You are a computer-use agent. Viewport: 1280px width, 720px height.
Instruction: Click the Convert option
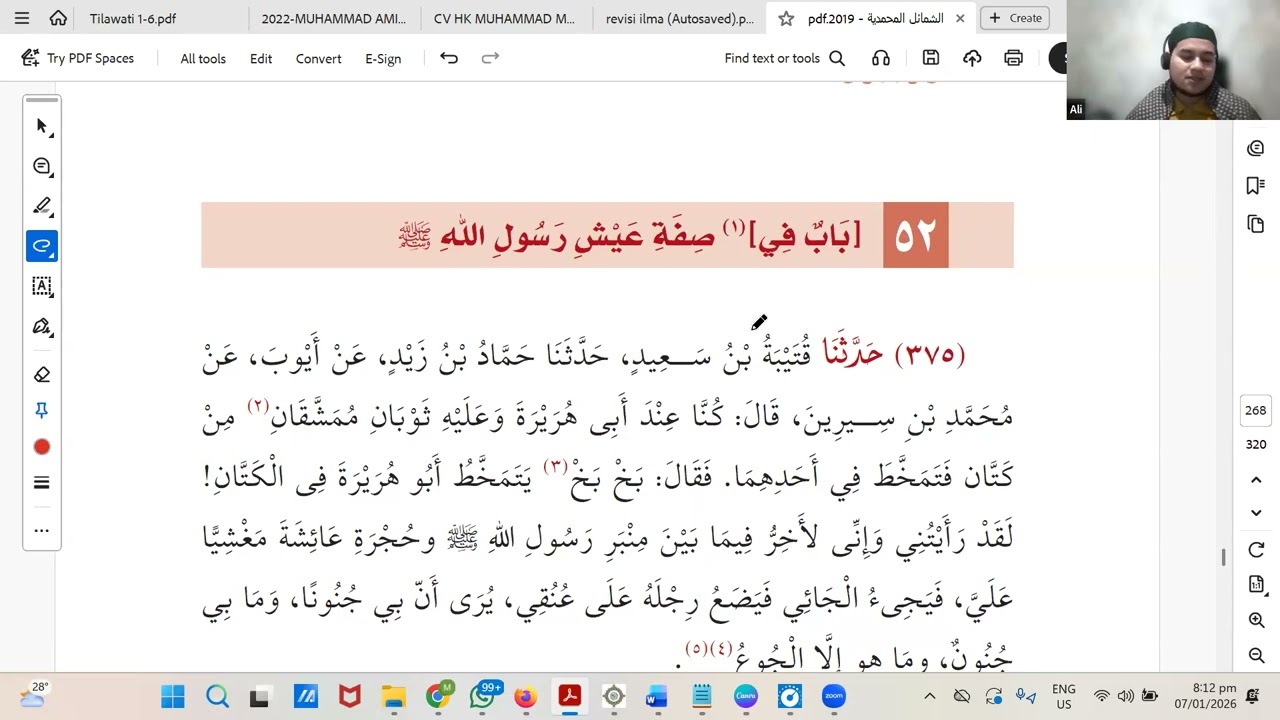pyautogui.click(x=319, y=58)
